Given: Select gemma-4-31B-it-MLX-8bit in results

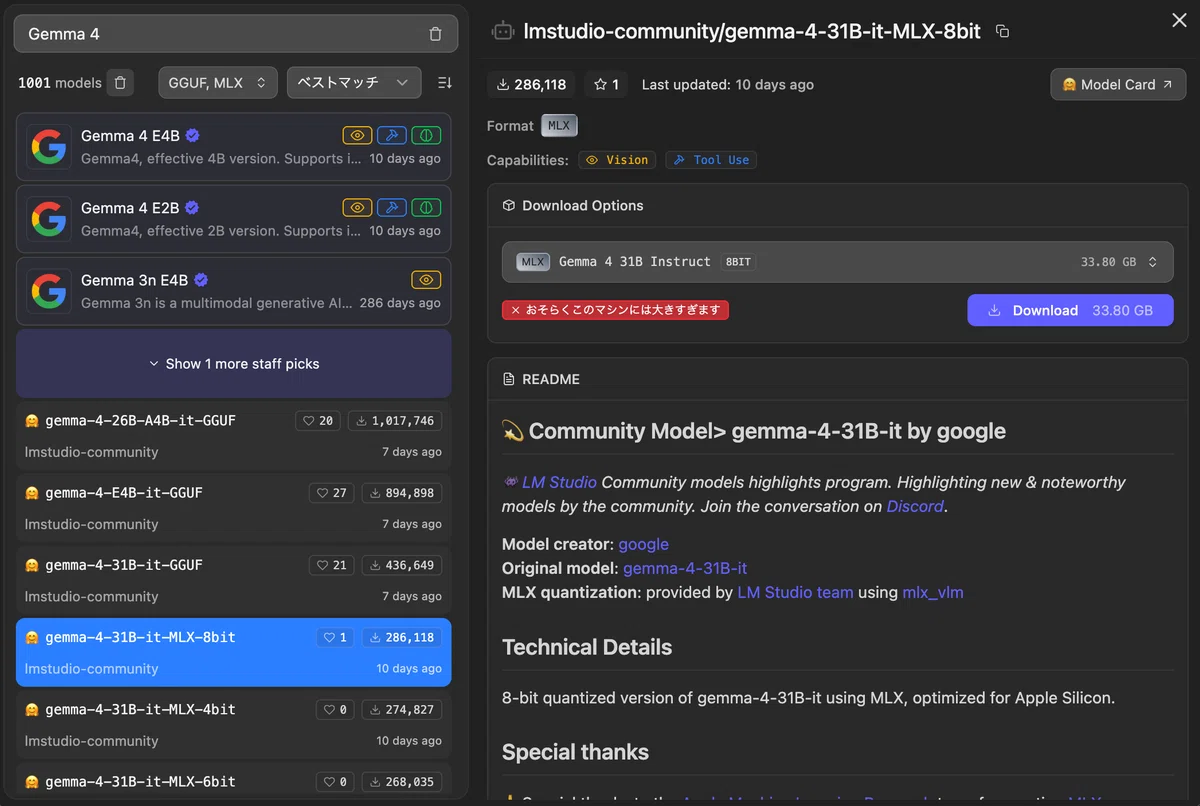Looking at the screenshot, I should tap(234, 652).
